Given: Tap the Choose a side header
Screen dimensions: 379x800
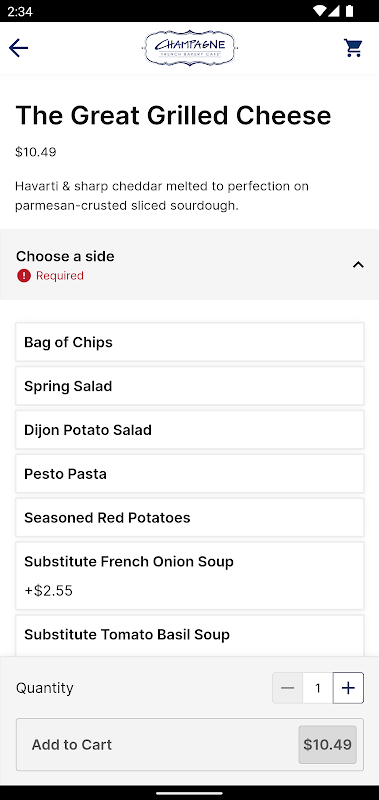Looking at the screenshot, I should click(190, 264).
